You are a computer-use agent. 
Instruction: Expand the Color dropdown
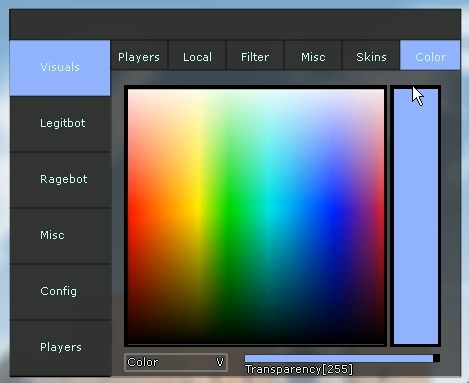pos(176,362)
